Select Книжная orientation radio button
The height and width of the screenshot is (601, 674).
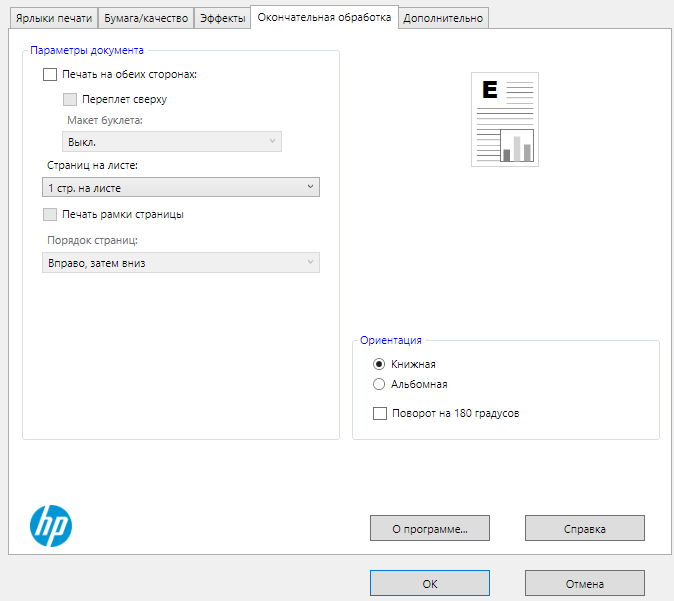[379, 364]
